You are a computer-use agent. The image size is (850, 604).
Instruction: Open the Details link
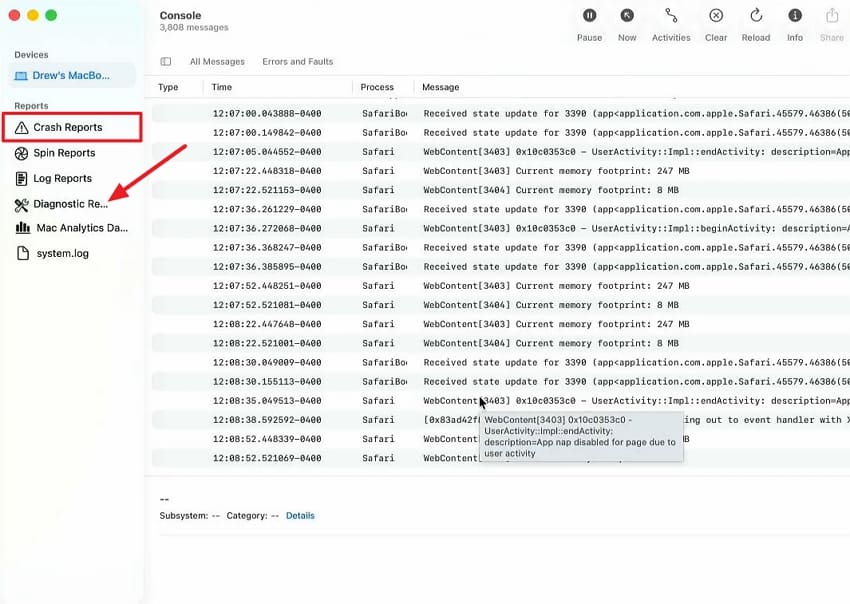[300, 516]
